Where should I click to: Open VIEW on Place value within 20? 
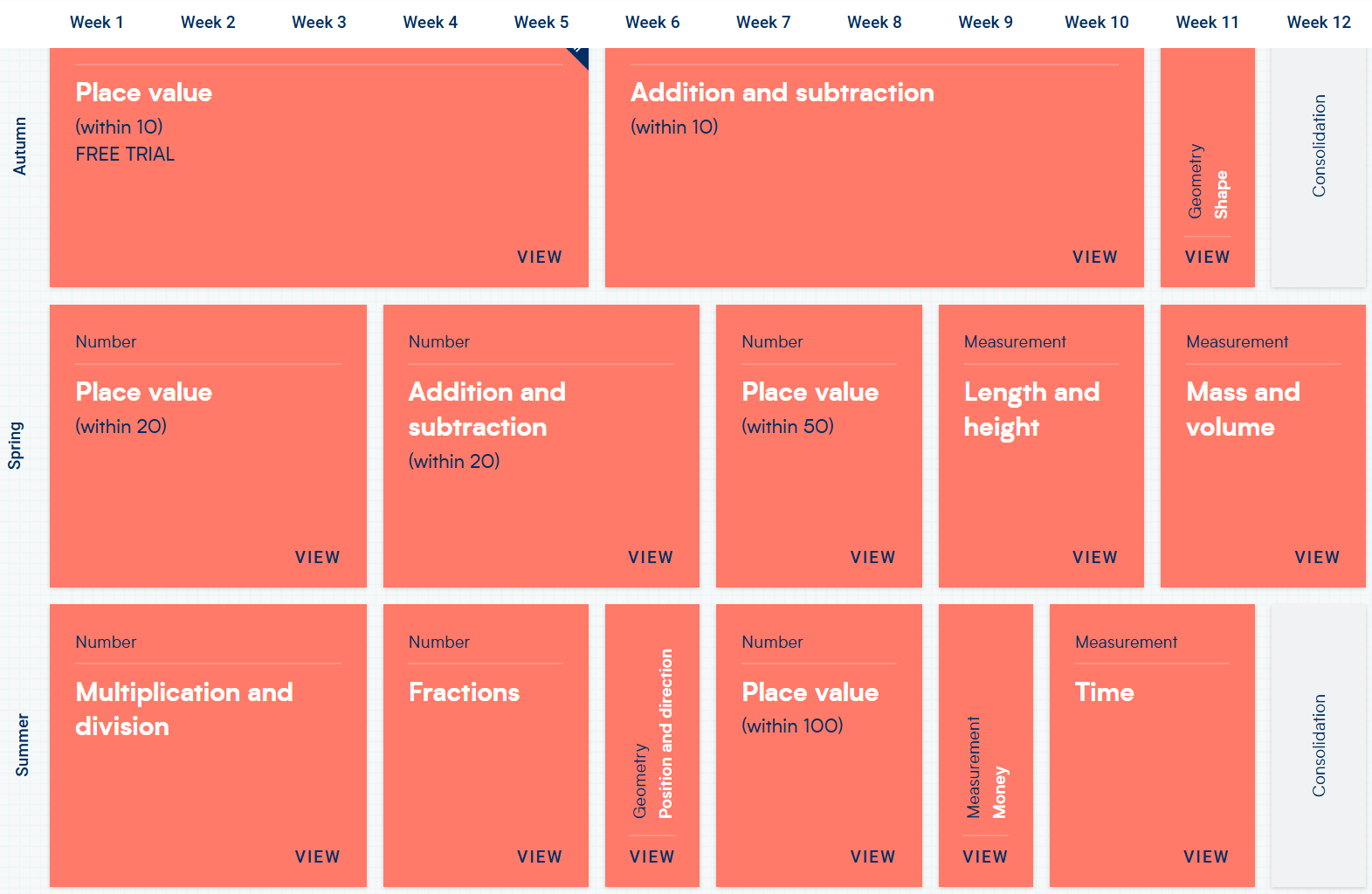[x=317, y=558]
